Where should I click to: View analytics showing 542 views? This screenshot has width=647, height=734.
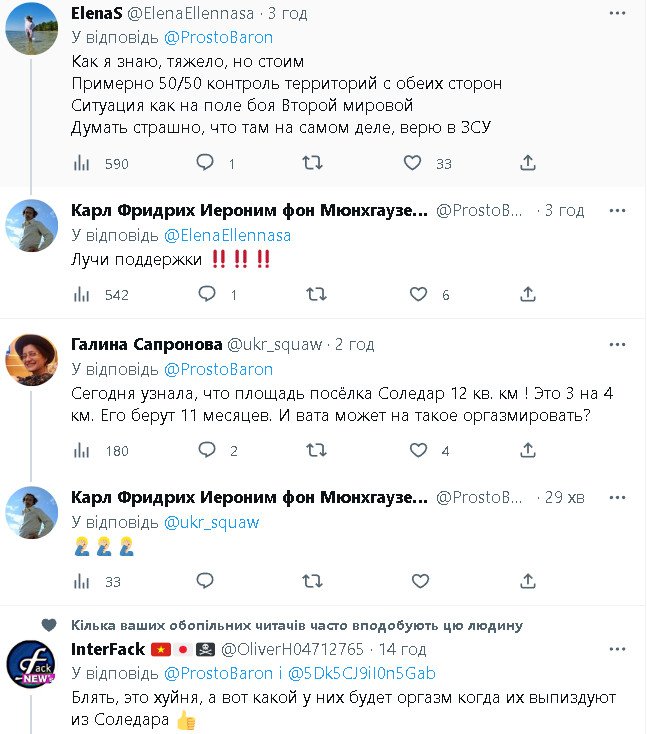tap(82, 295)
